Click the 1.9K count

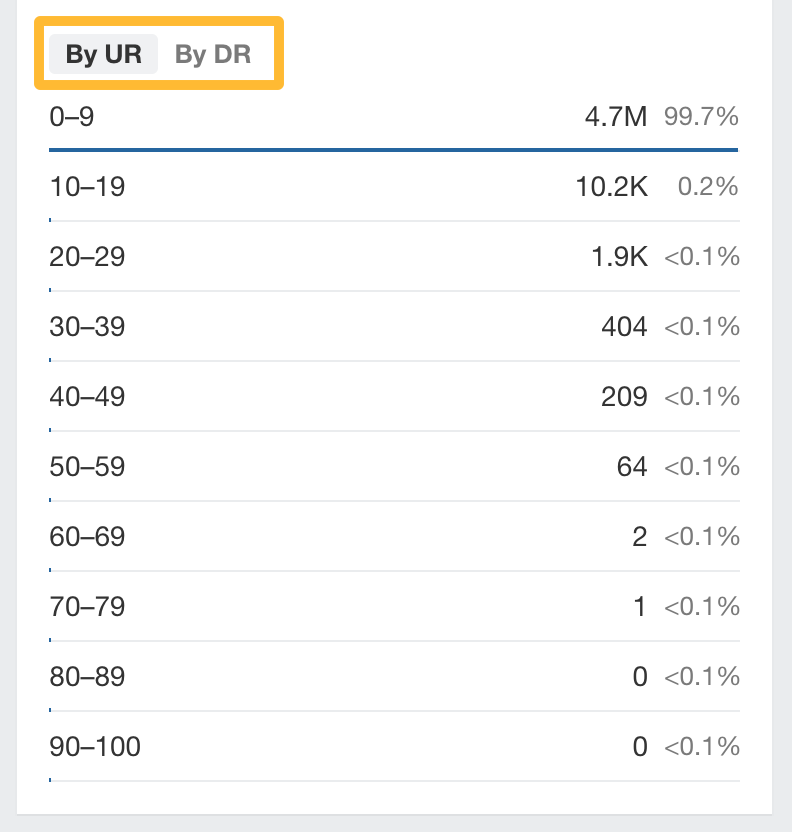pyautogui.click(x=619, y=257)
